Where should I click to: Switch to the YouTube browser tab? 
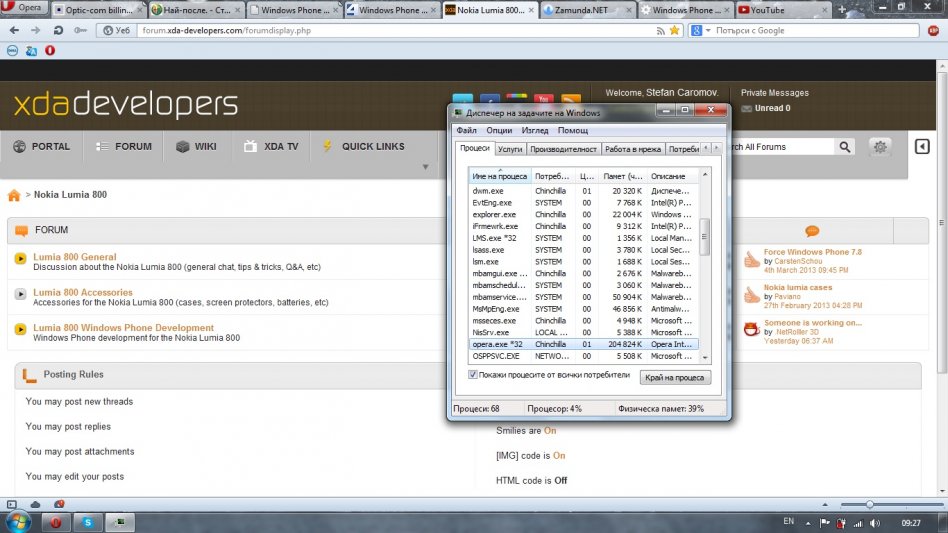tap(772, 10)
